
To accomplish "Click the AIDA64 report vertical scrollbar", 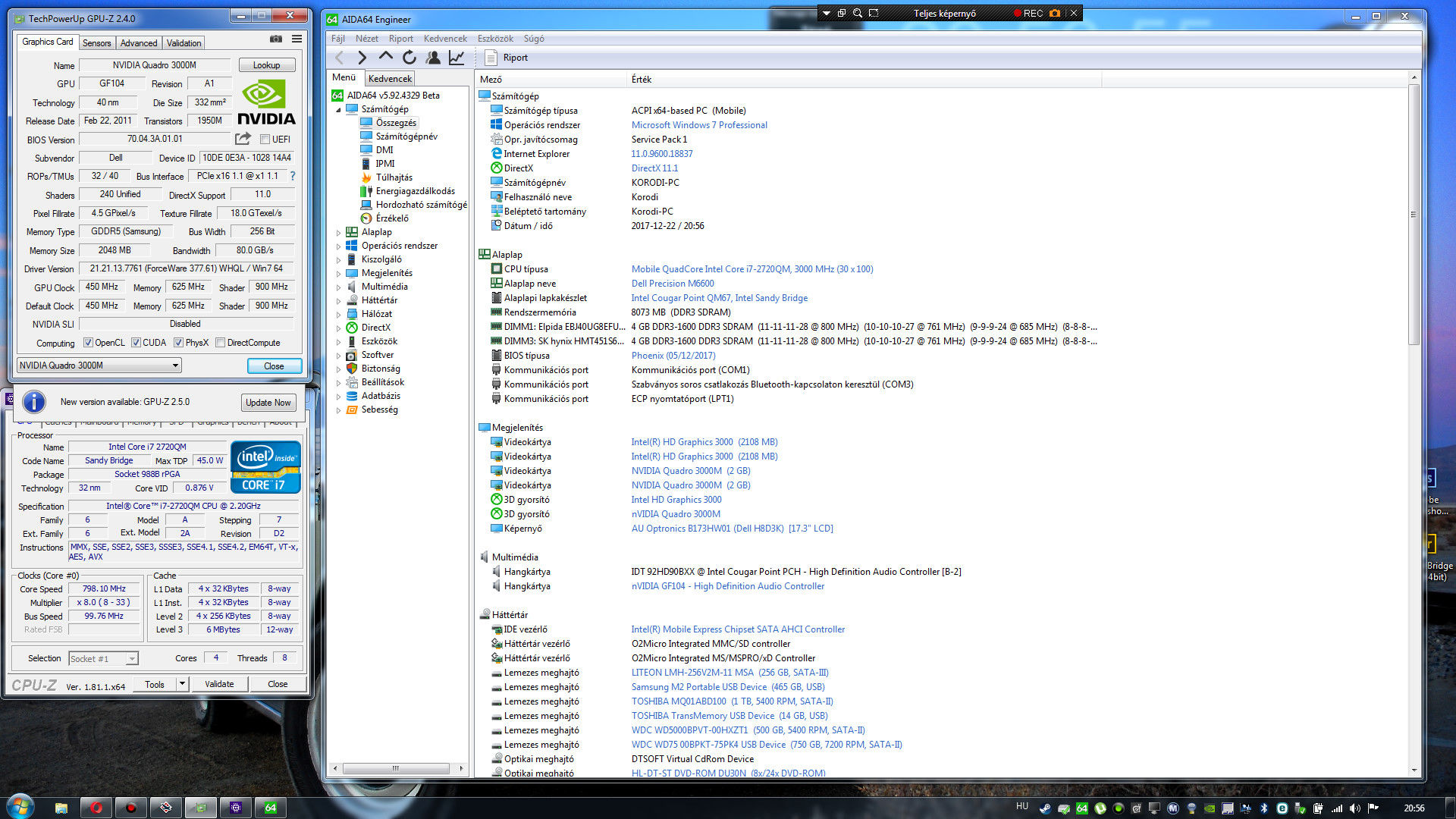I will (x=1414, y=215).
